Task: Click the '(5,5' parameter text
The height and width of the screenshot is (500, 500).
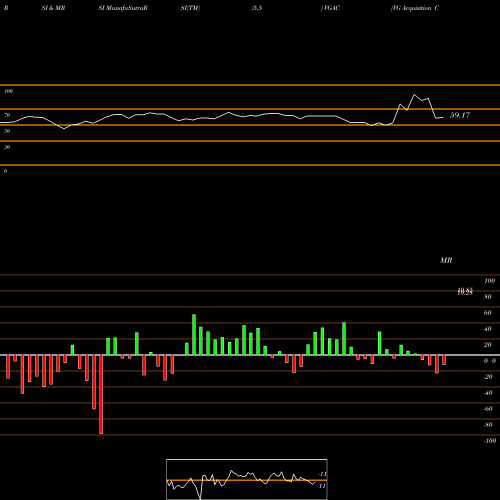Action: [257, 8]
